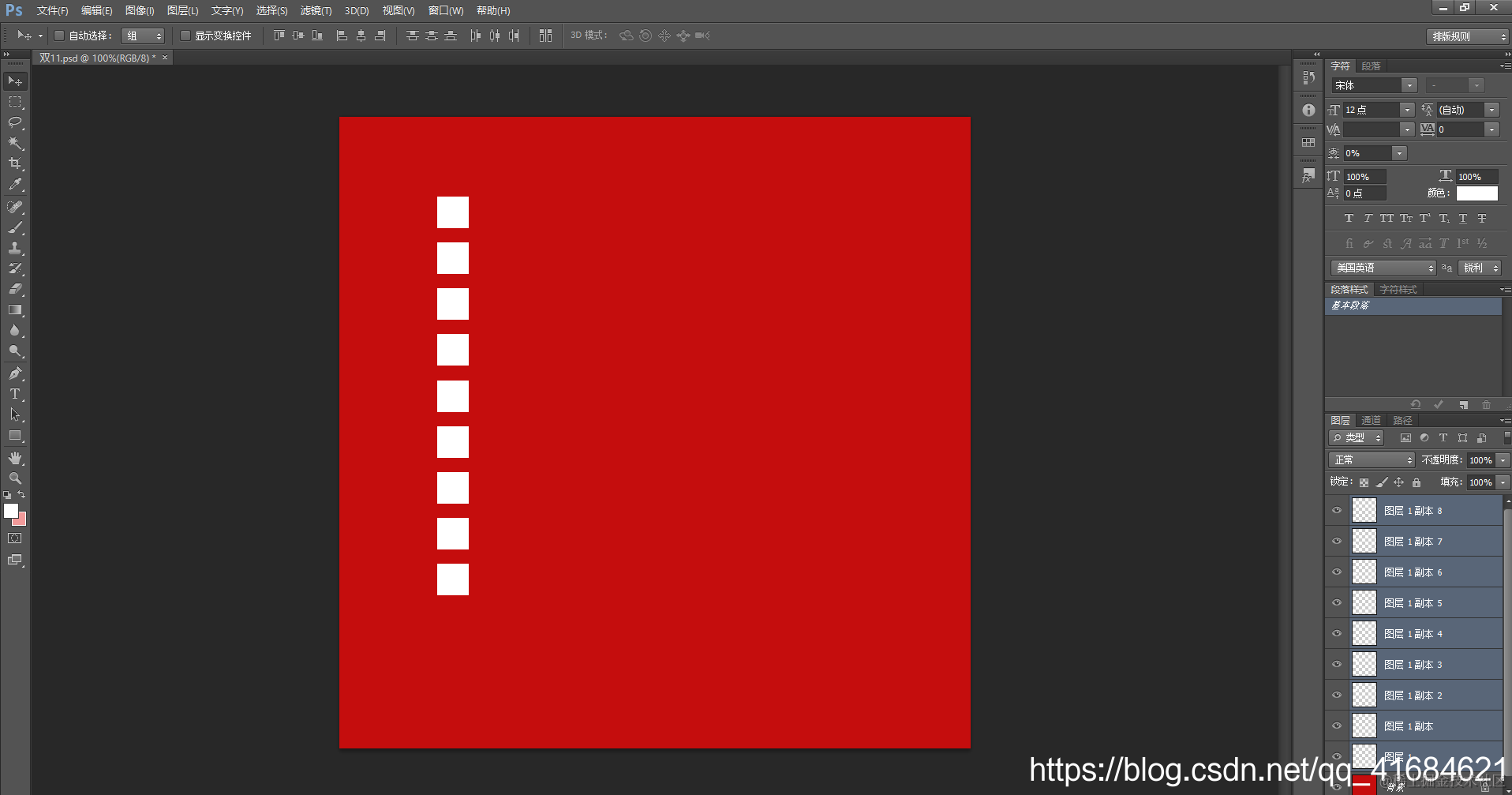Viewport: 1512px width, 795px height.
Task: Open the layer filter 类型 dropdown
Action: 1357,438
